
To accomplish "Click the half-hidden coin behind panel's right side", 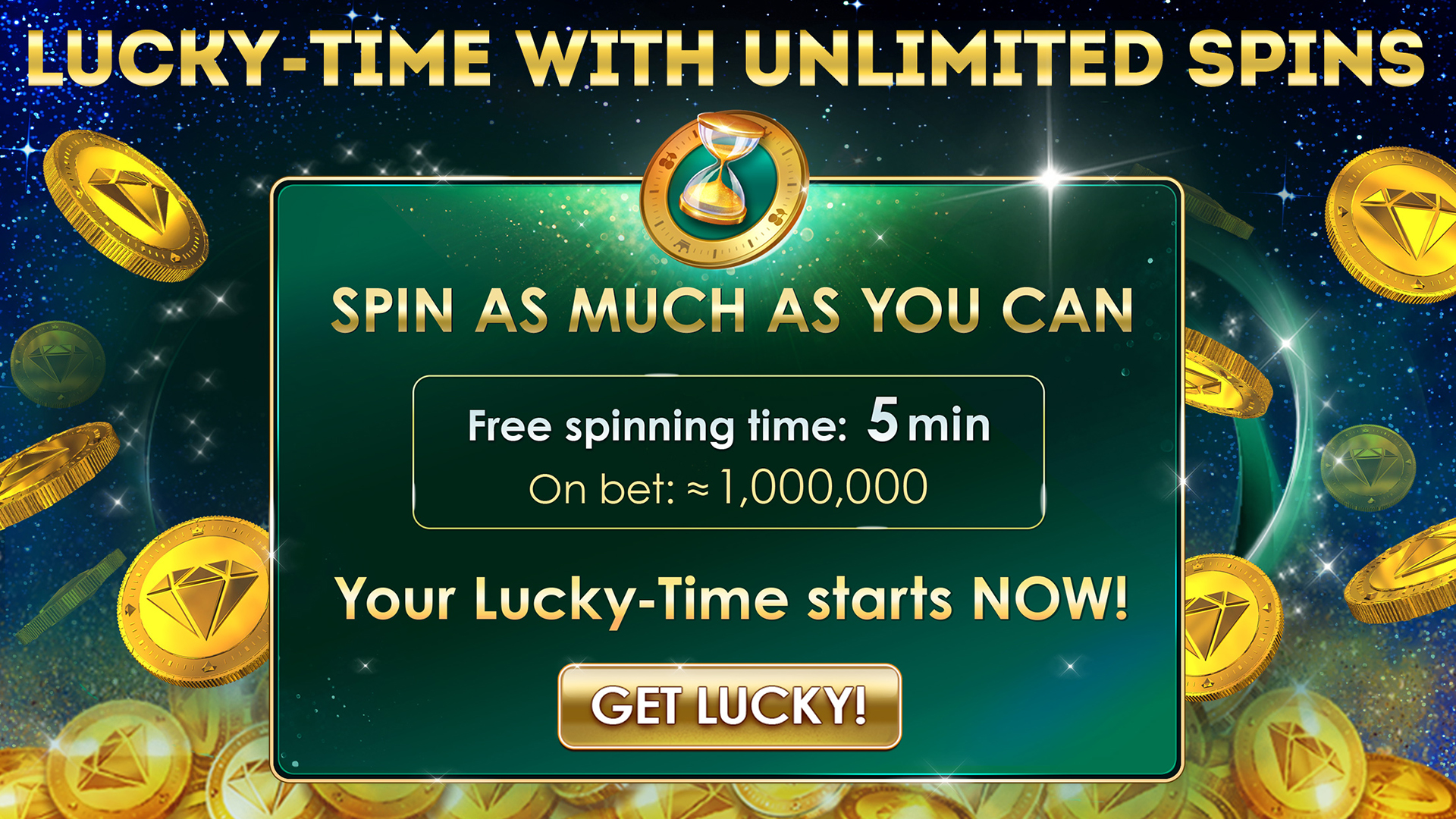I will (x=1226, y=374).
